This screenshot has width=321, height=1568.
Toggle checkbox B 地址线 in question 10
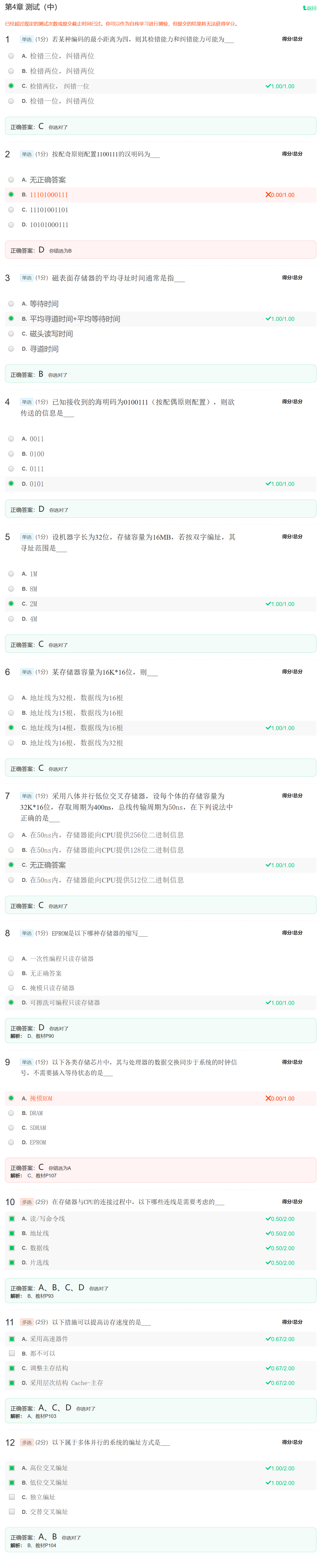[11, 1233]
